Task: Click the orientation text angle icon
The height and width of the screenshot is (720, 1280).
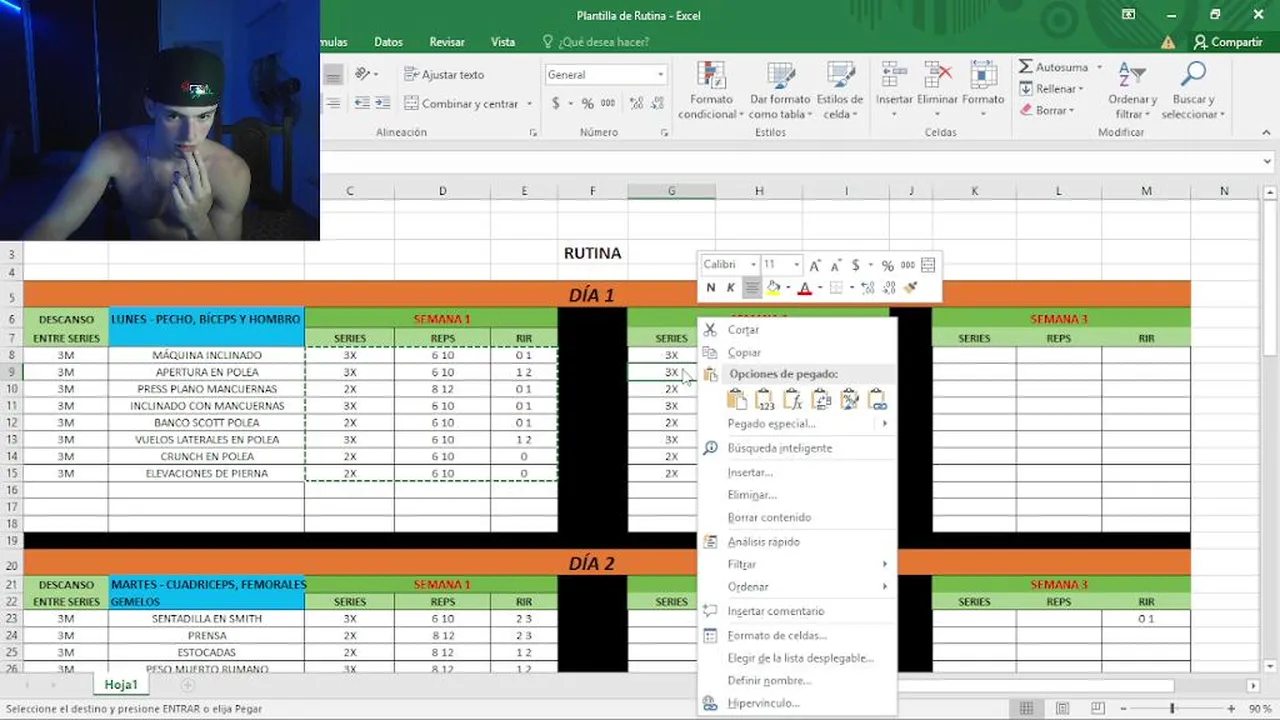Action: click(363, 74)
